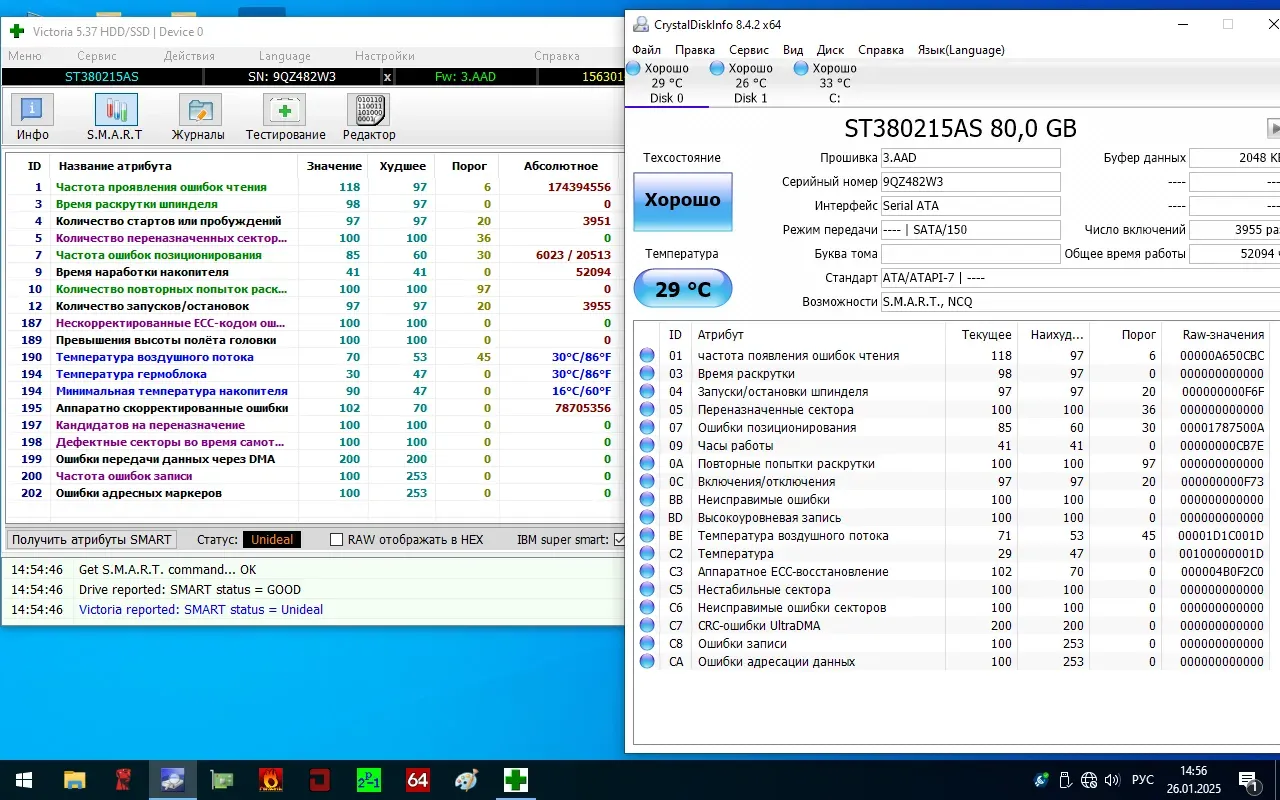
Task: Click the Абсолютное column header in Victoria
Action: pyautogui.click(x=561, y=166)
